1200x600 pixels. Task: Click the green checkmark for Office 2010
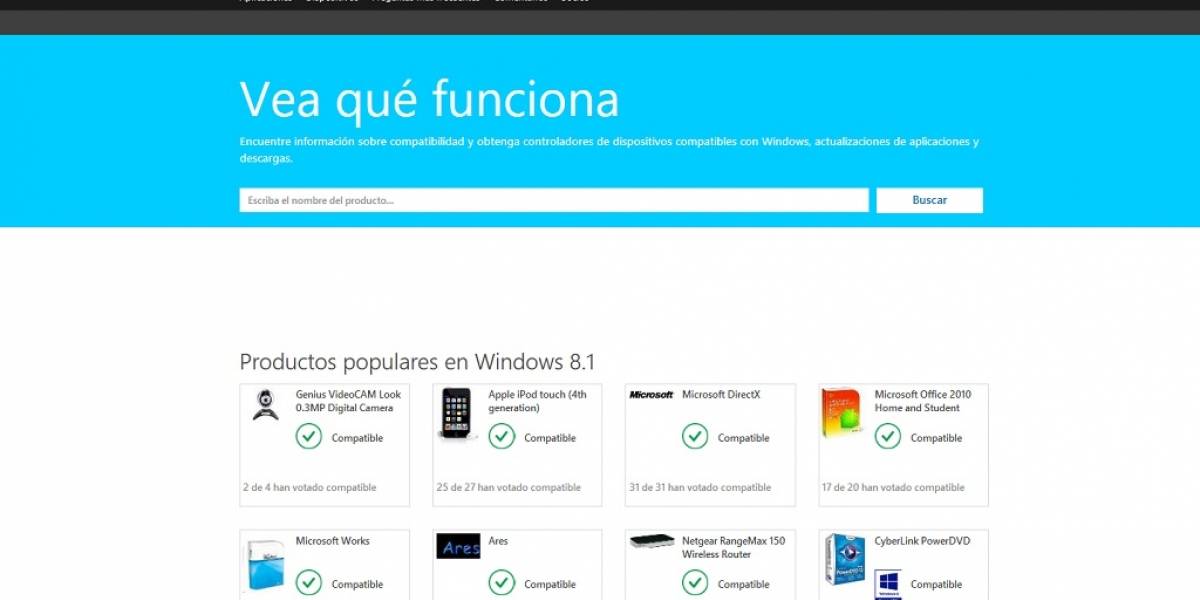tap(888, 437)
